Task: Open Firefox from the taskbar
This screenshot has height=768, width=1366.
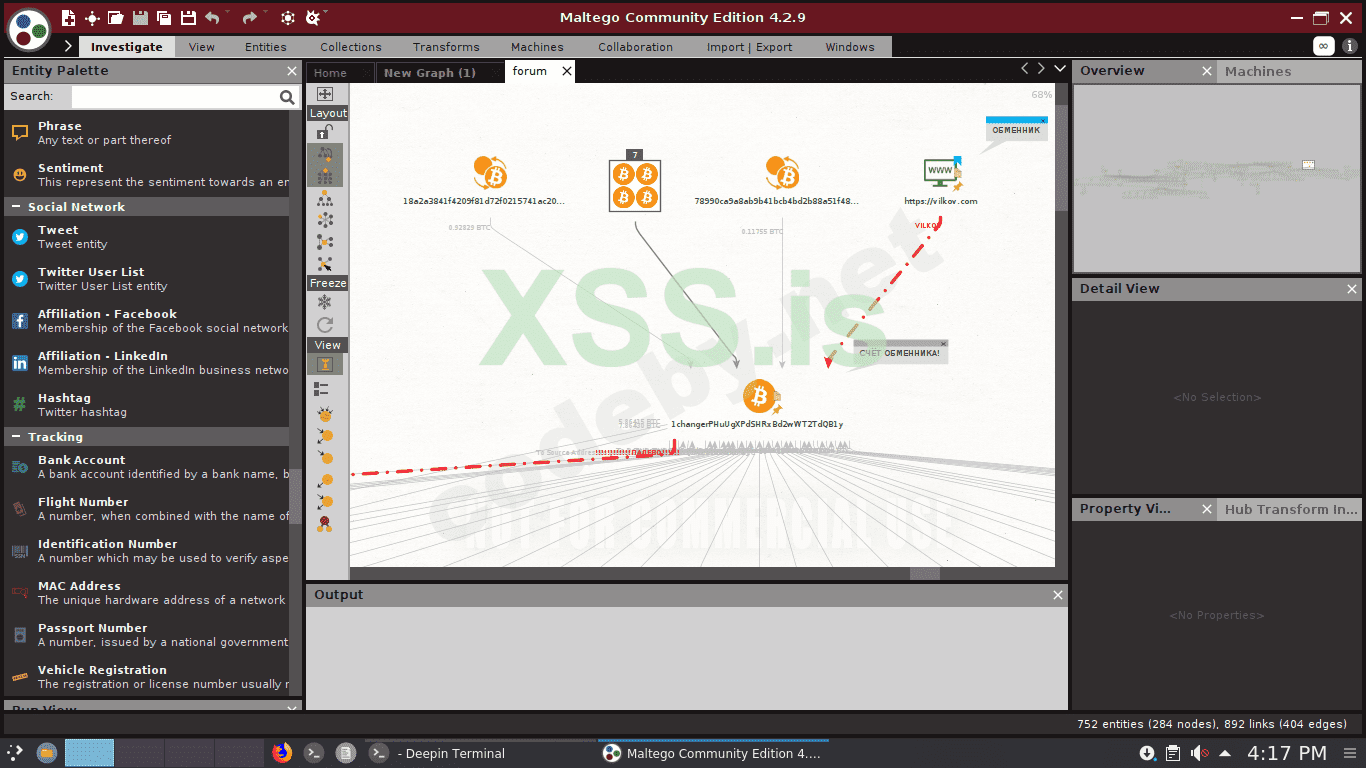Action: (282, 753)
